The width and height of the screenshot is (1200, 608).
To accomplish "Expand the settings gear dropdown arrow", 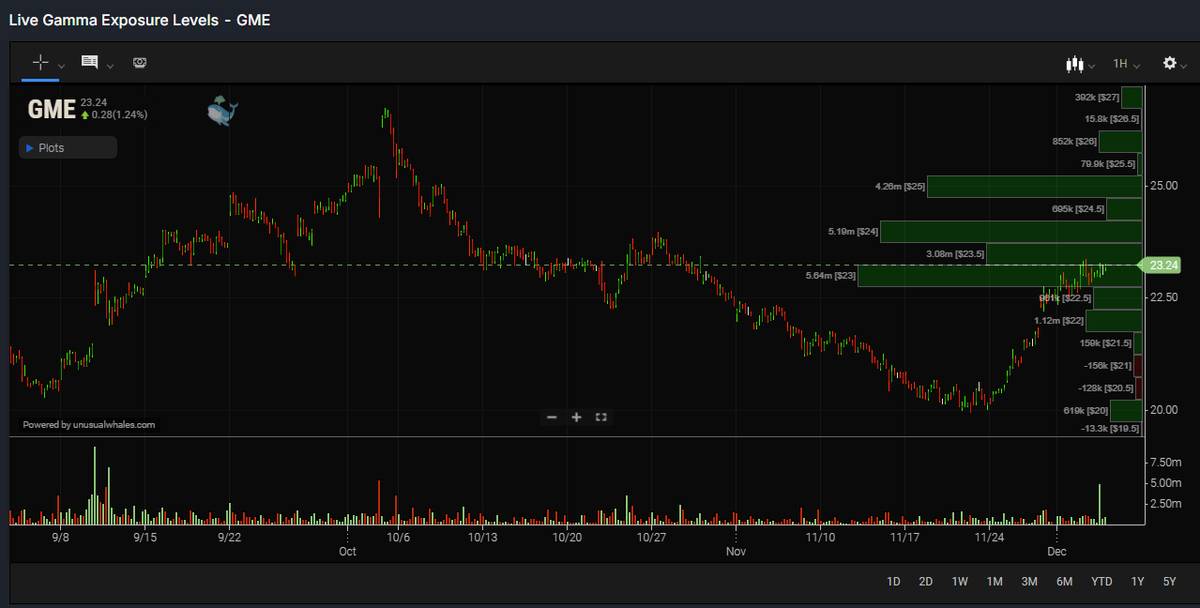I will coord(1185,66).
